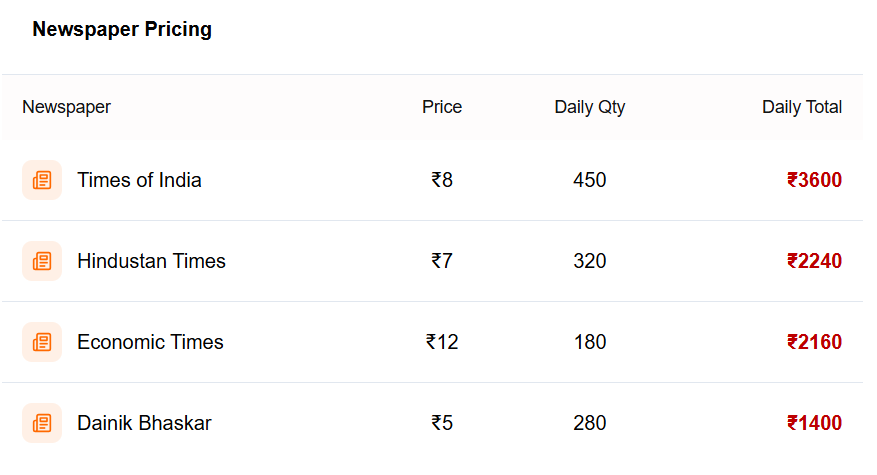Click the Daily Qty column header

pos(590,107)
